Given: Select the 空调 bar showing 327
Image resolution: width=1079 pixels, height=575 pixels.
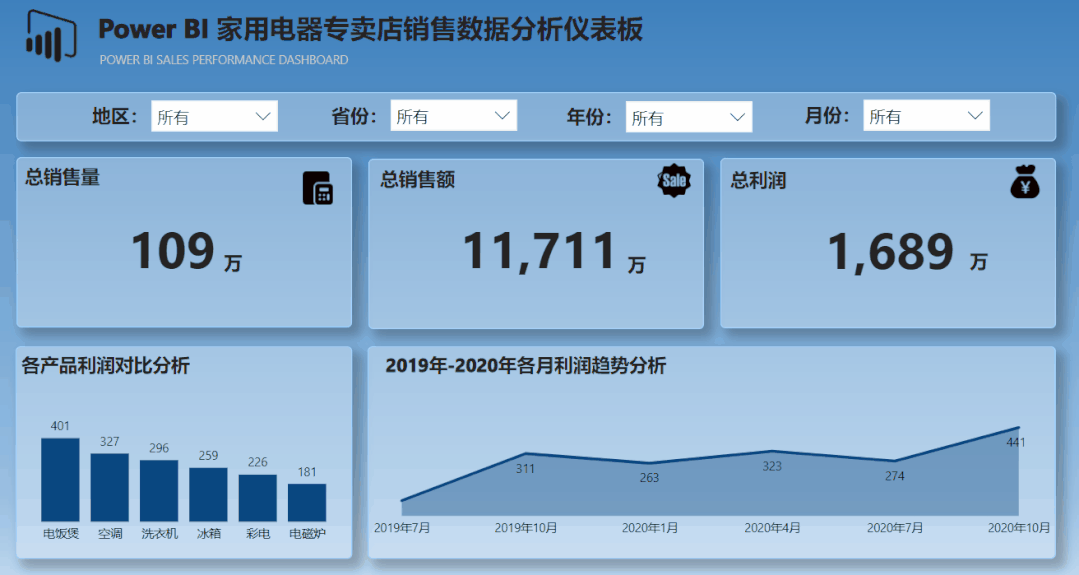Looking at the screenshot, I should pos(109,487).
